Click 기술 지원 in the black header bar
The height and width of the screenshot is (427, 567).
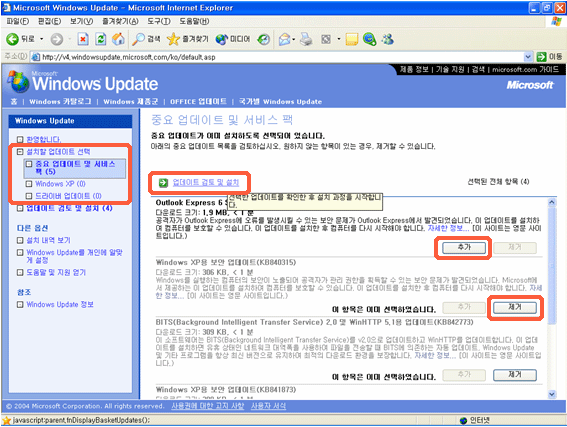pyautogui.click(x=450, y=69)
